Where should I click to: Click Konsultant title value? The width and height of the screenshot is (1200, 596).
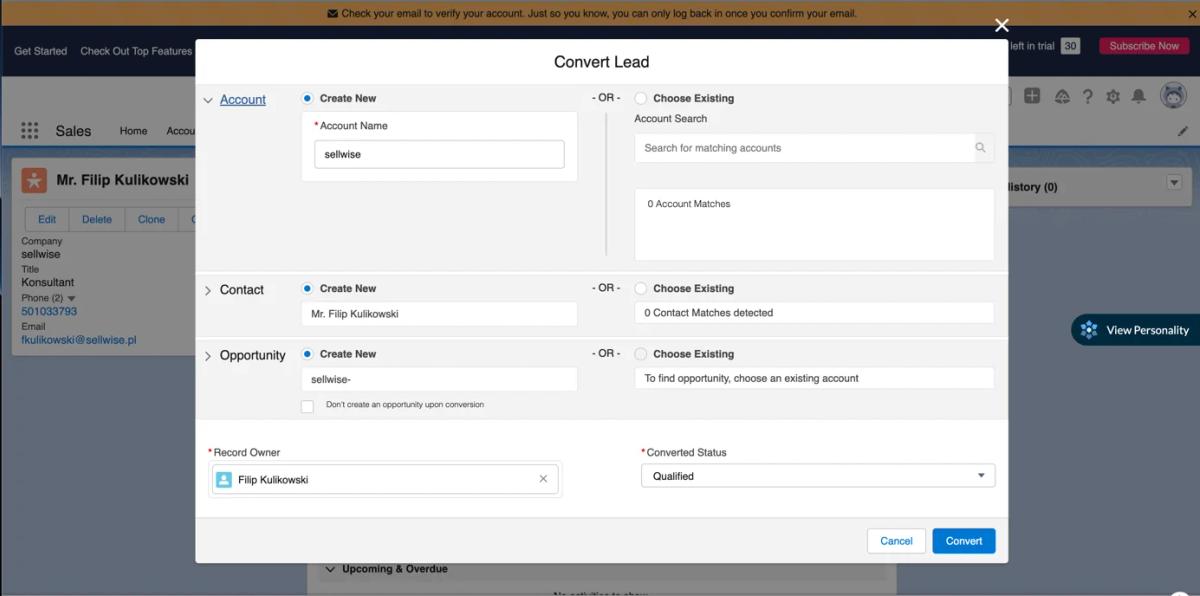(48, 283)
